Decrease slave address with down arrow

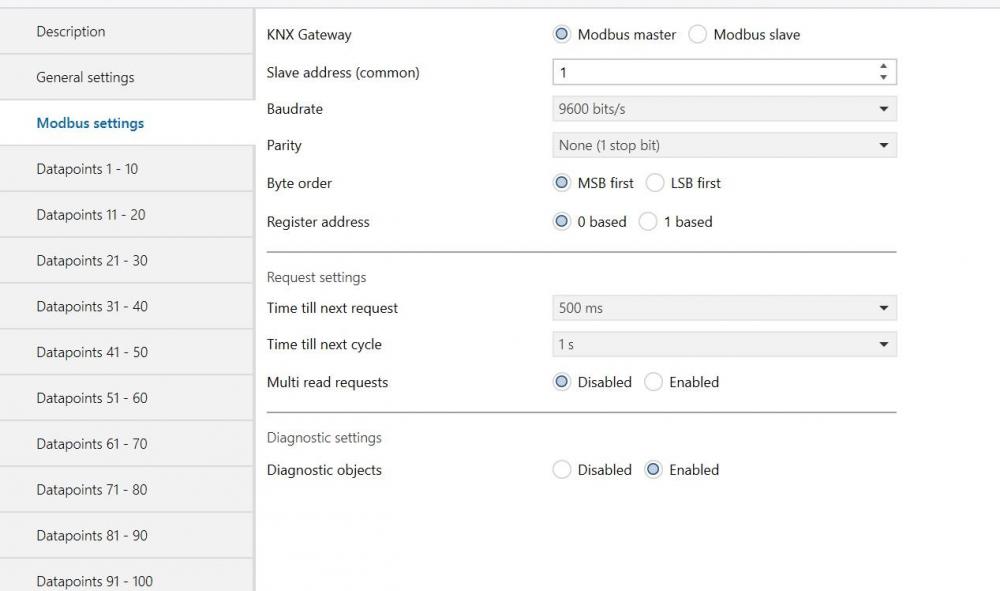pyautogui.click(x=883, y=77)
